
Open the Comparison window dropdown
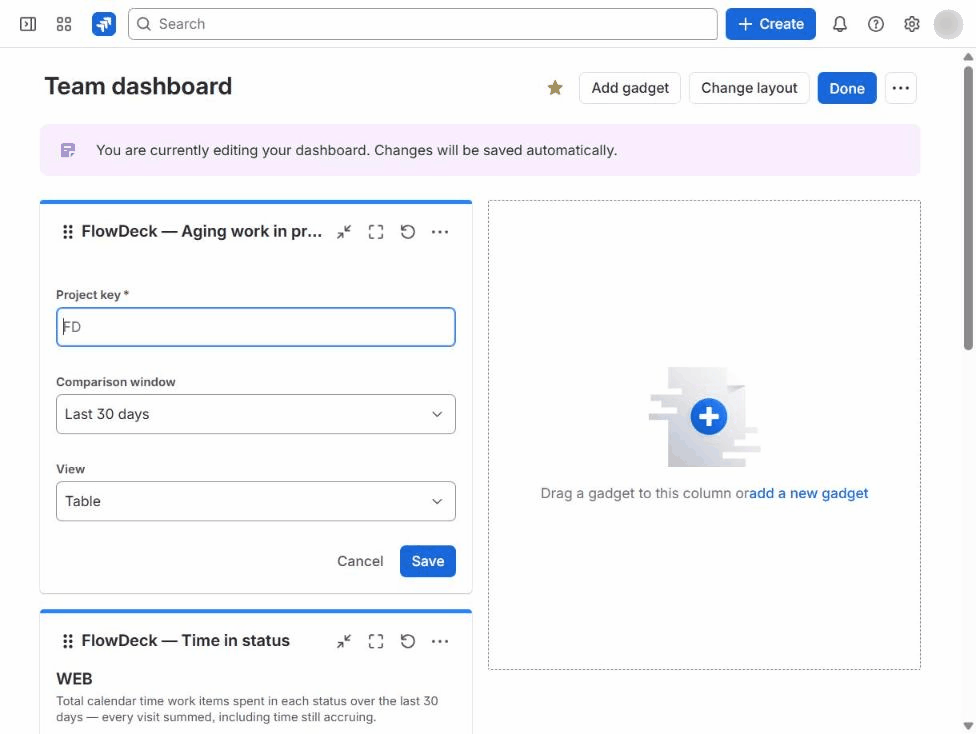click(256, 414)
